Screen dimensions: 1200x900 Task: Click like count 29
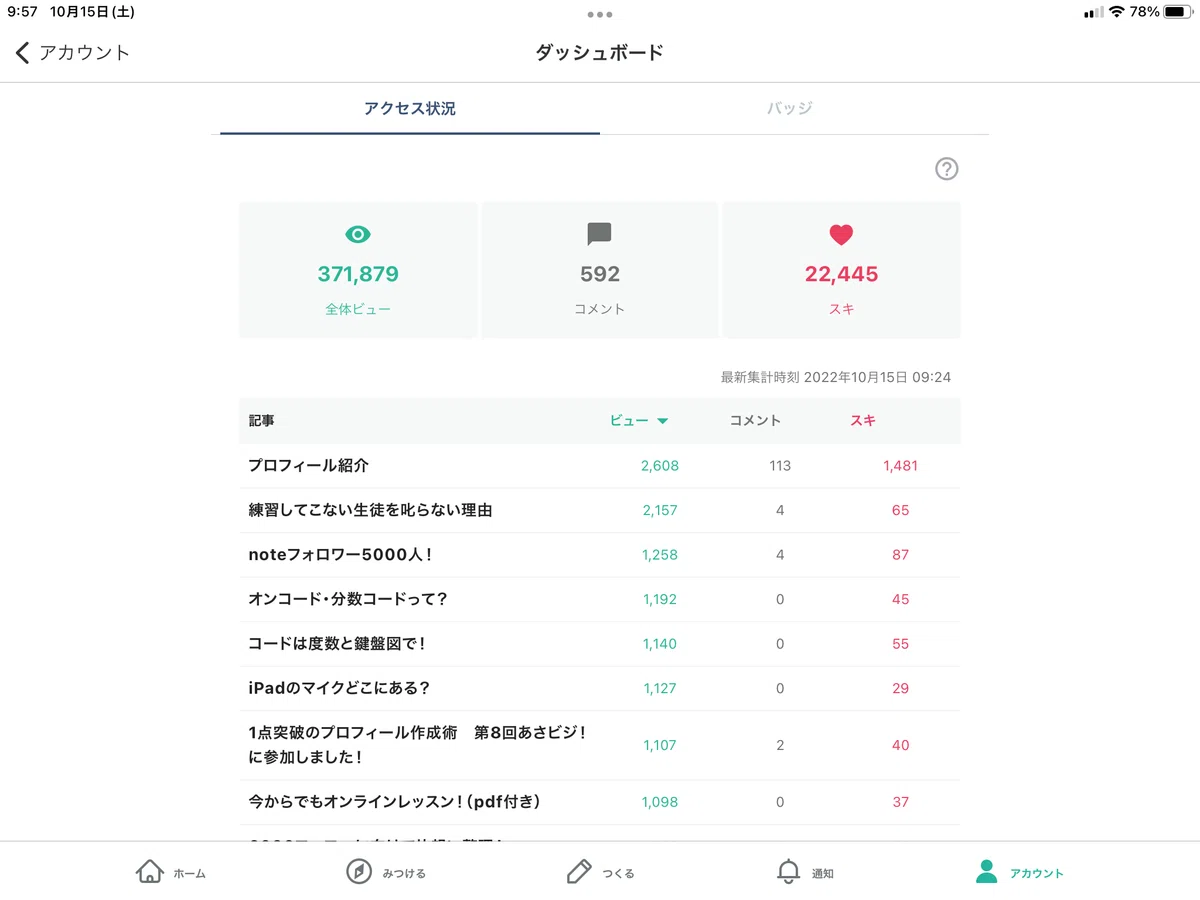coord(900,688)
